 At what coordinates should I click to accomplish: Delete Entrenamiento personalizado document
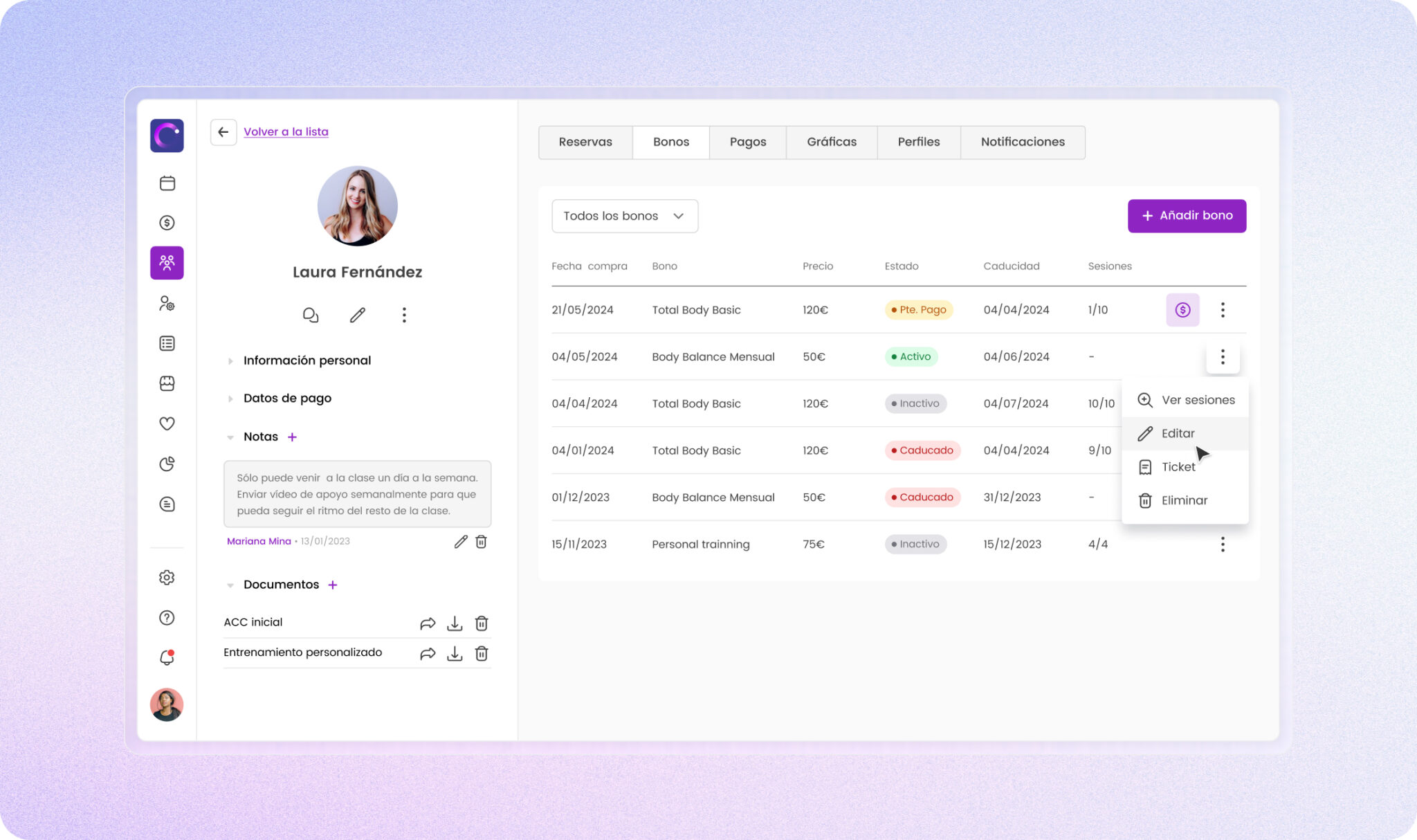[x=482, y=653]
